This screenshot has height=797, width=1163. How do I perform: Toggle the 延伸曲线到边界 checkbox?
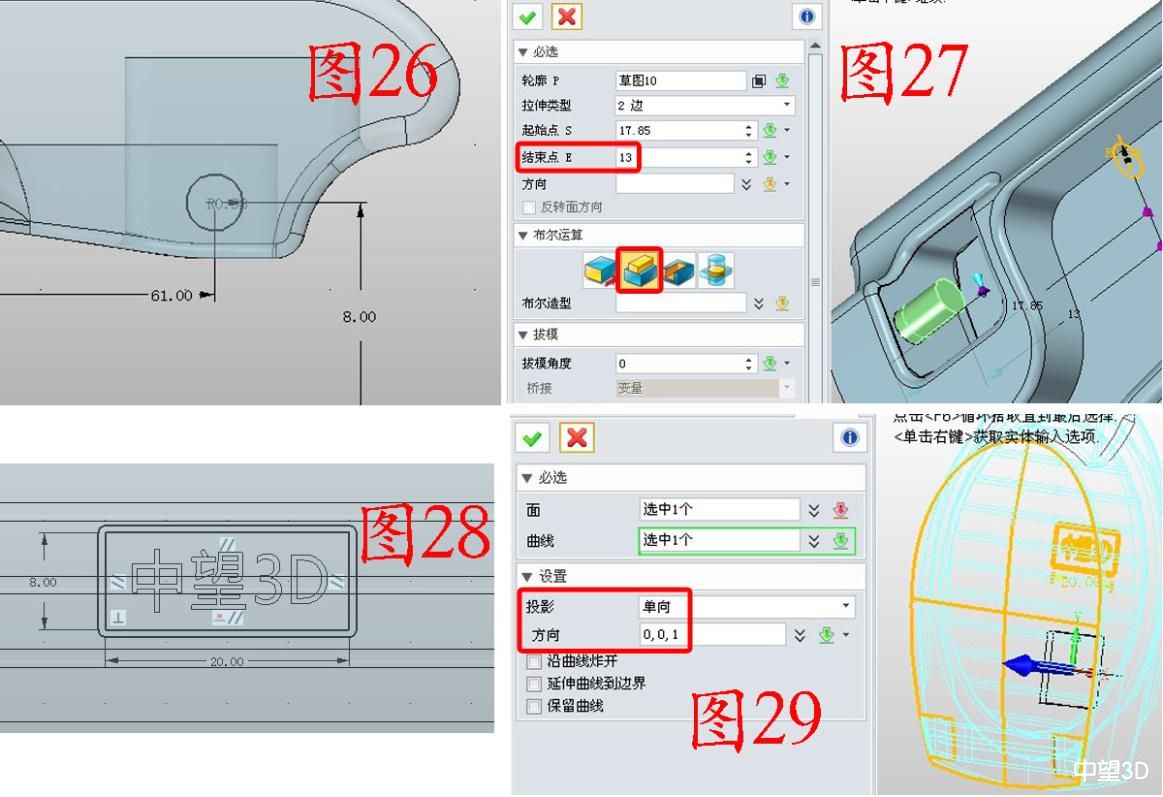tap(534, 684)
